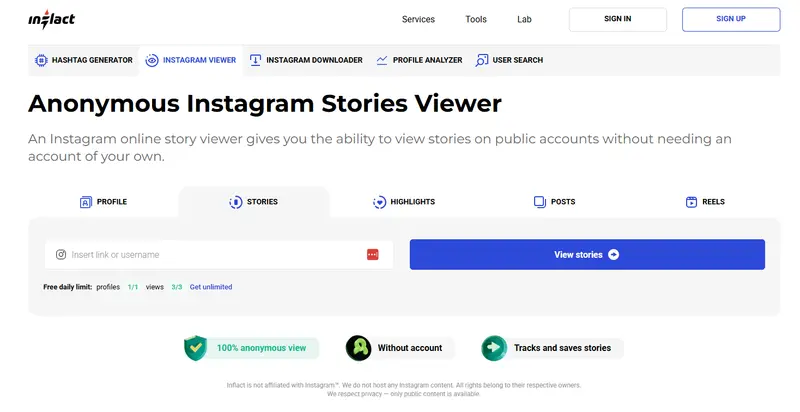Follow the Get unlimited link

click(211, 287)
